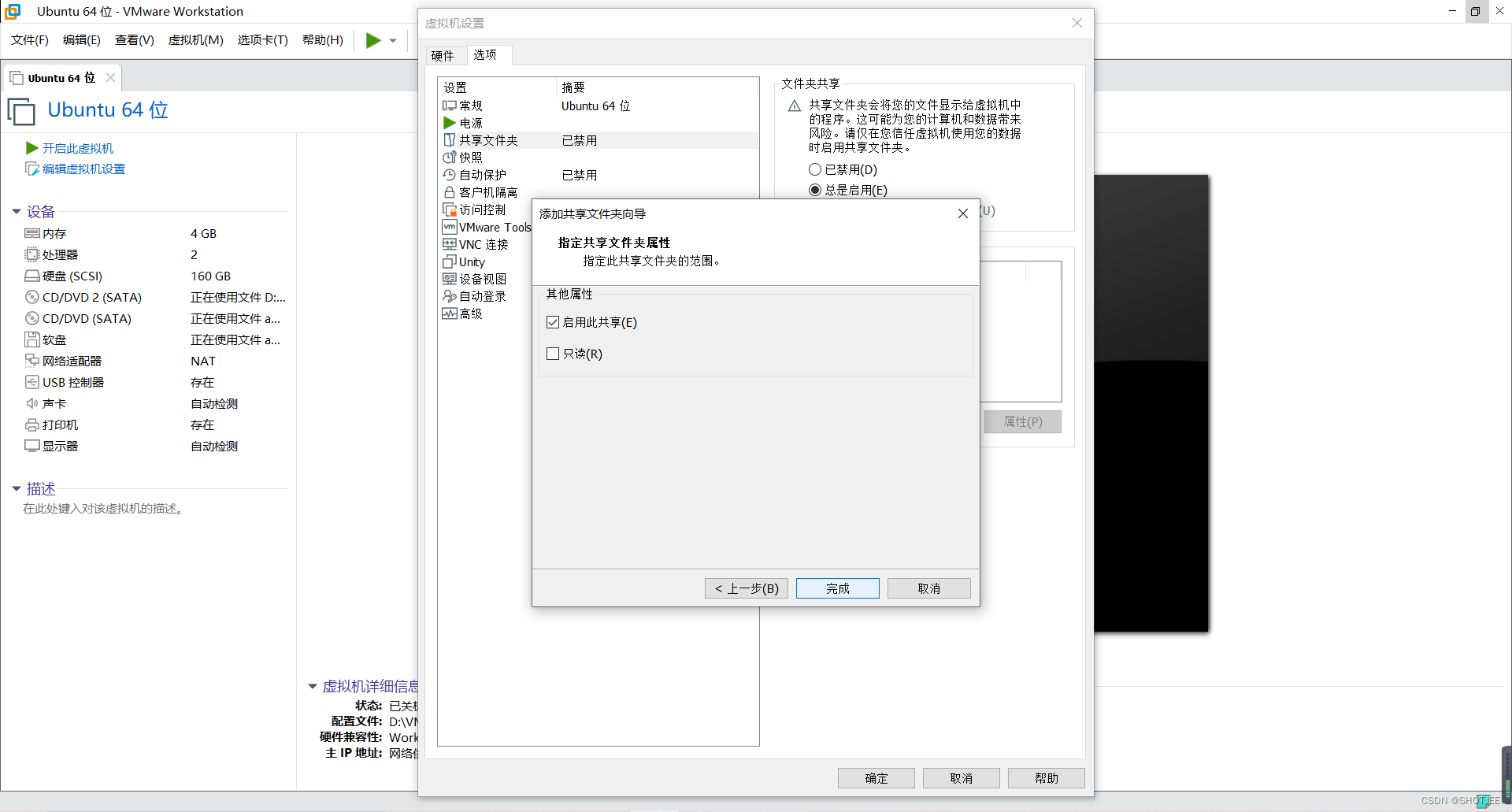The image size is (1512, 812).
Task: Select the Ubuntu 64 位 VM tab
Action: [x=61, y=77]
